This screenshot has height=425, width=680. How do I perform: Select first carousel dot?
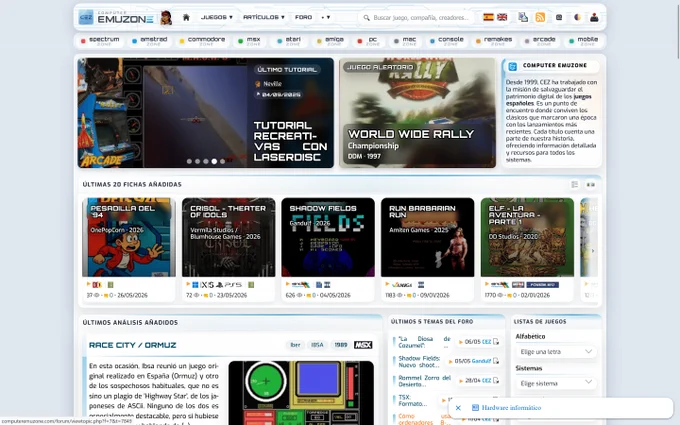coord(189,161)
